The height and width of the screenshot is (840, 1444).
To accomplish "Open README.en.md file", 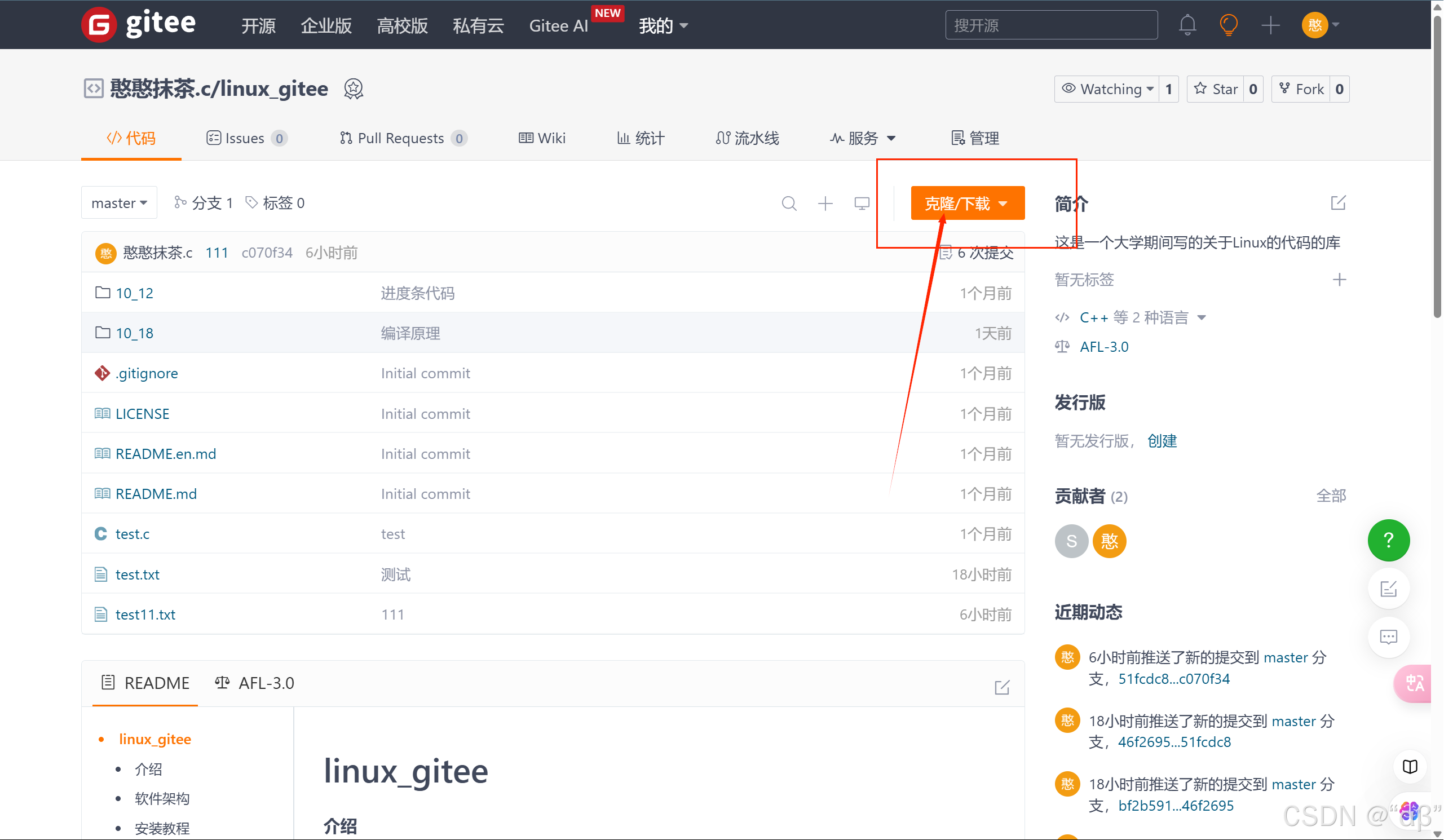I will 166,454.
